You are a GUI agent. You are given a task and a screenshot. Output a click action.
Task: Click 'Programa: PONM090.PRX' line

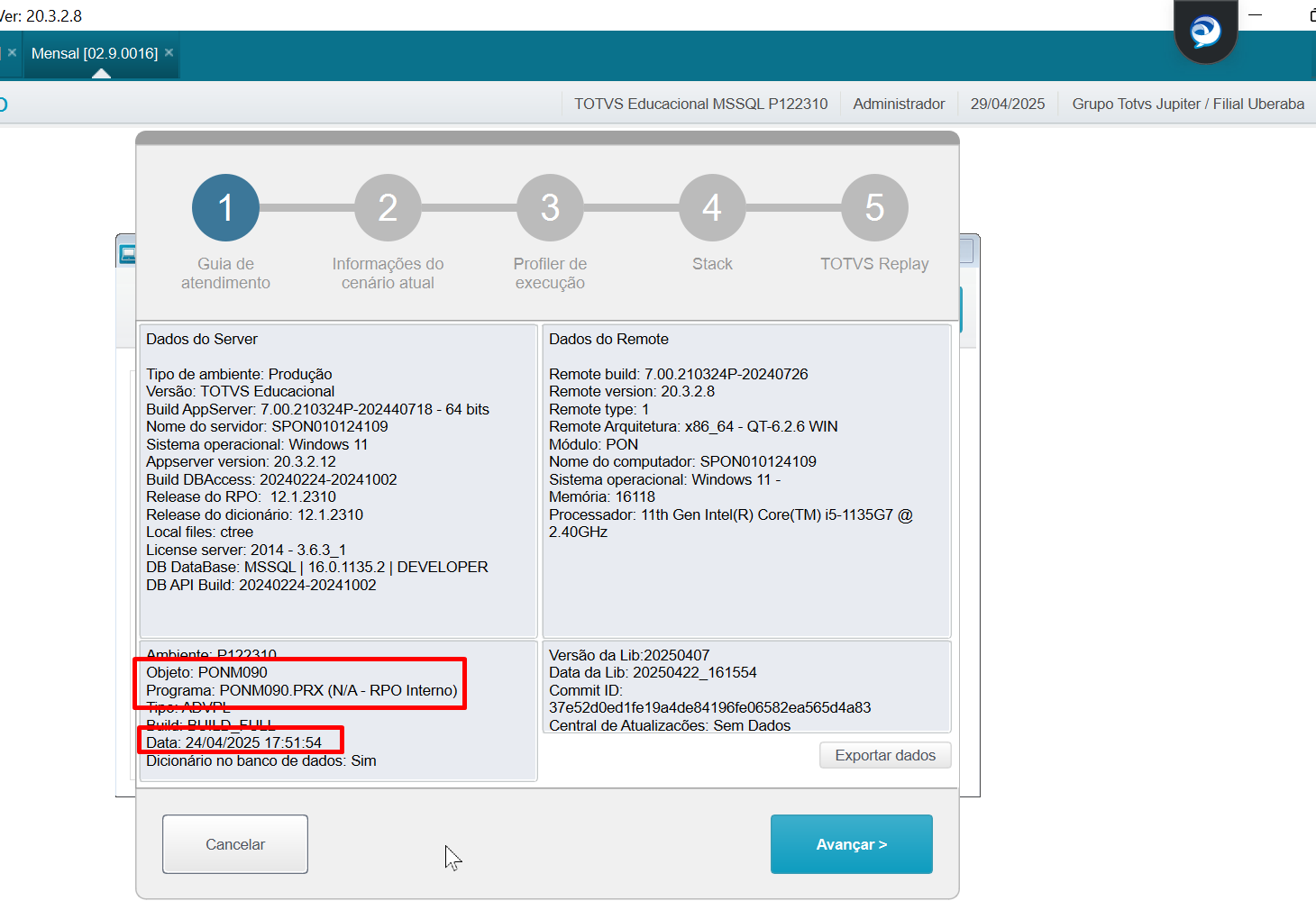point(302,690)
